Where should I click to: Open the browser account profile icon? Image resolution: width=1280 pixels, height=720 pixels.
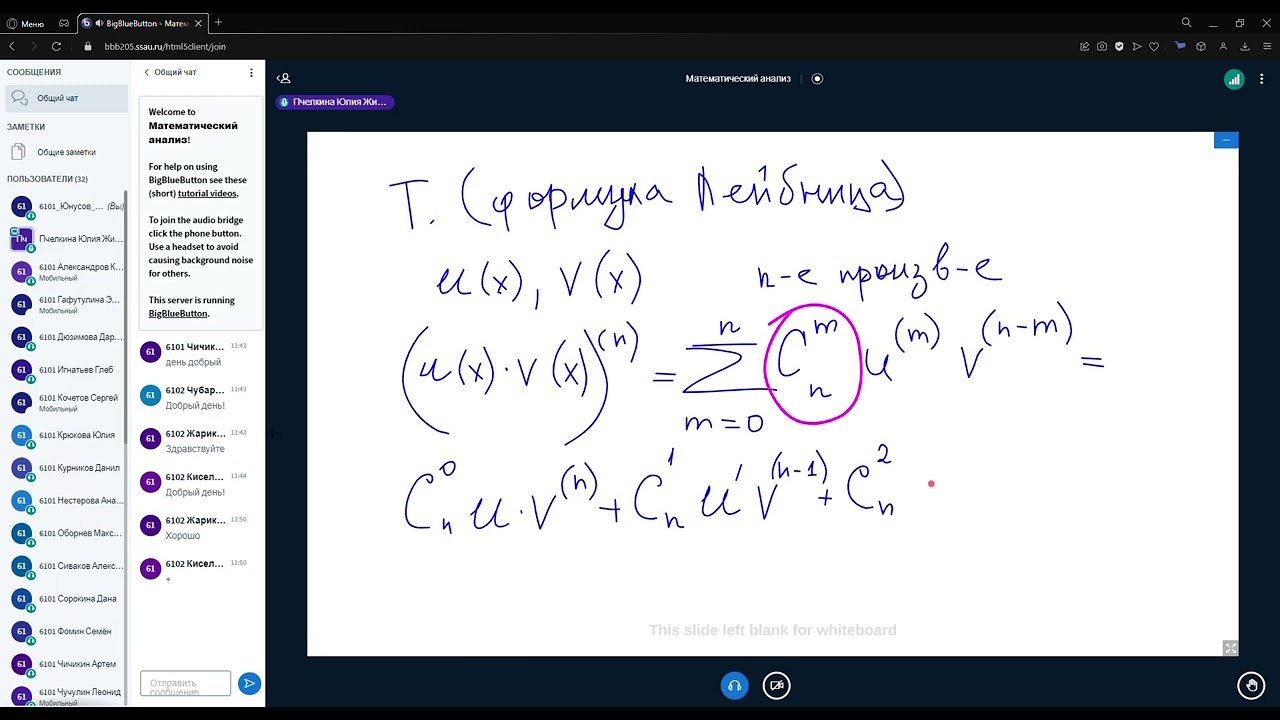click(1223, 46)
